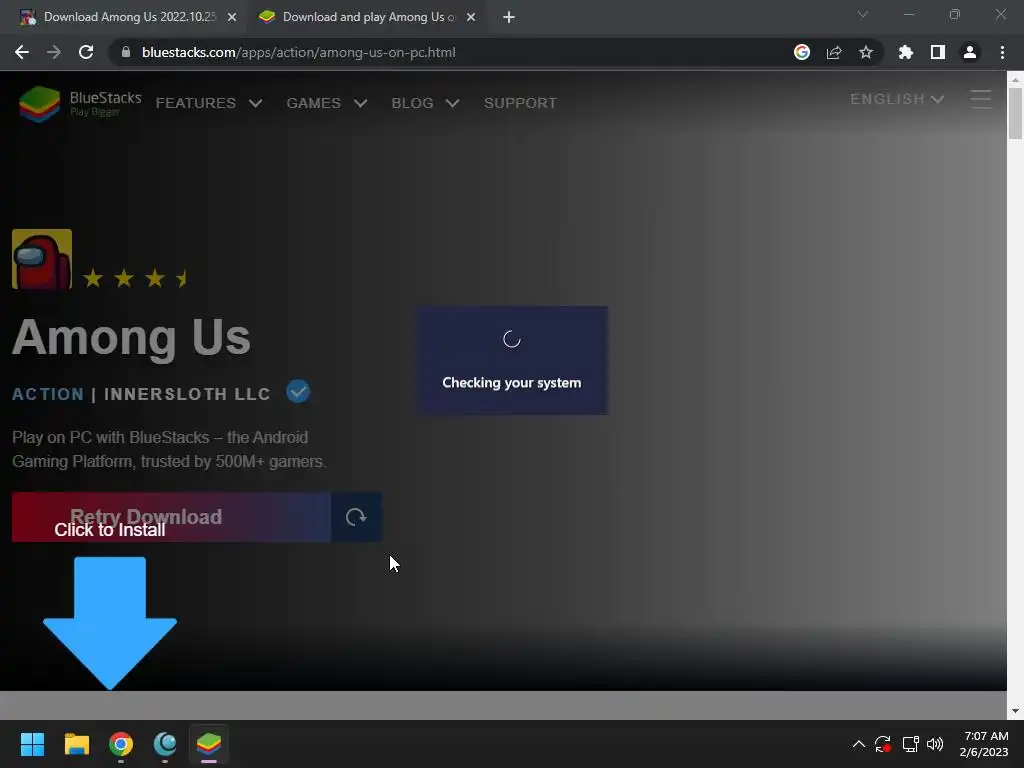Open File Explorer from taskbar

(x=76, y=744)
